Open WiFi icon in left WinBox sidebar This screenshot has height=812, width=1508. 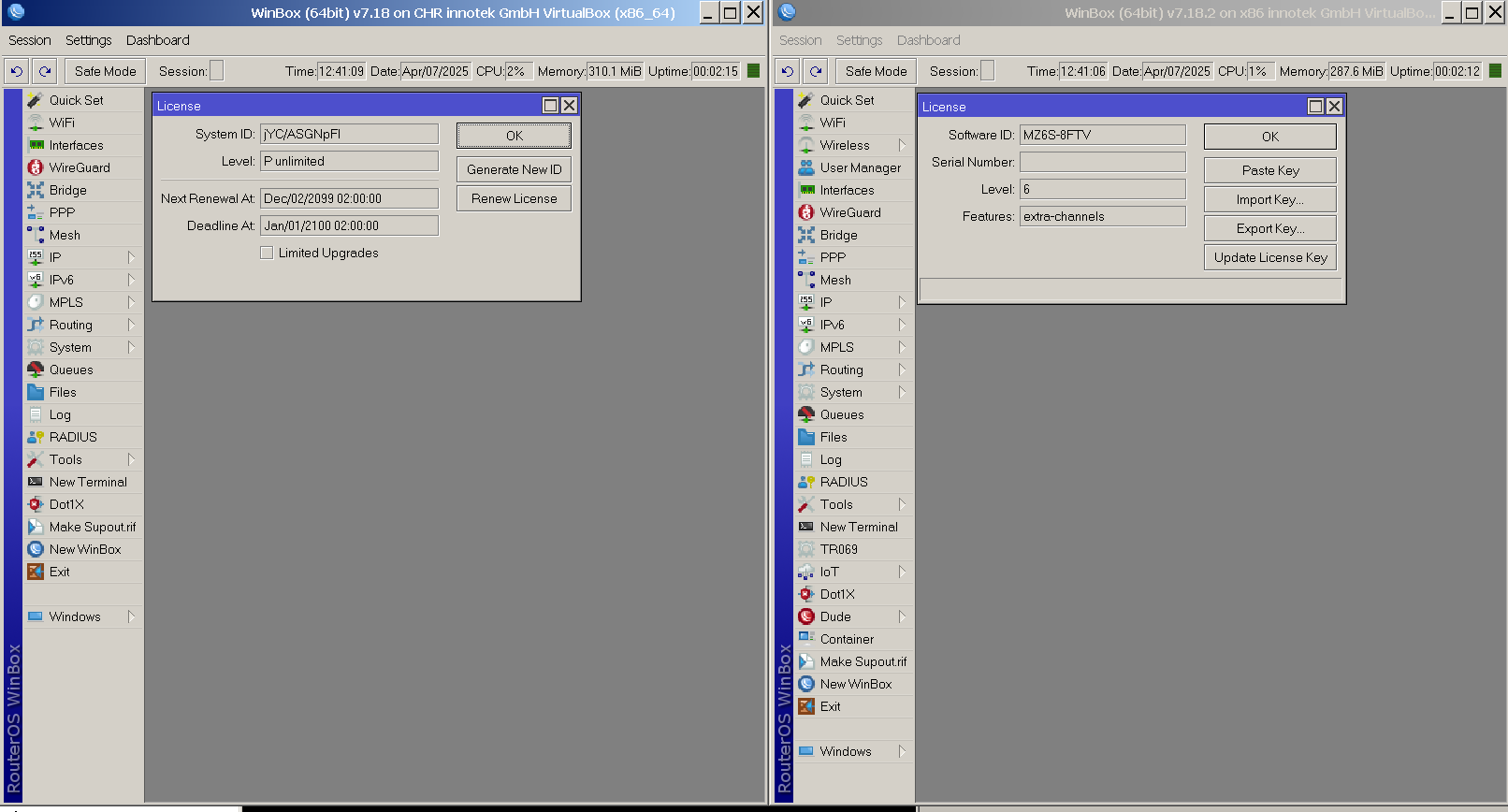tap(36, 123)
